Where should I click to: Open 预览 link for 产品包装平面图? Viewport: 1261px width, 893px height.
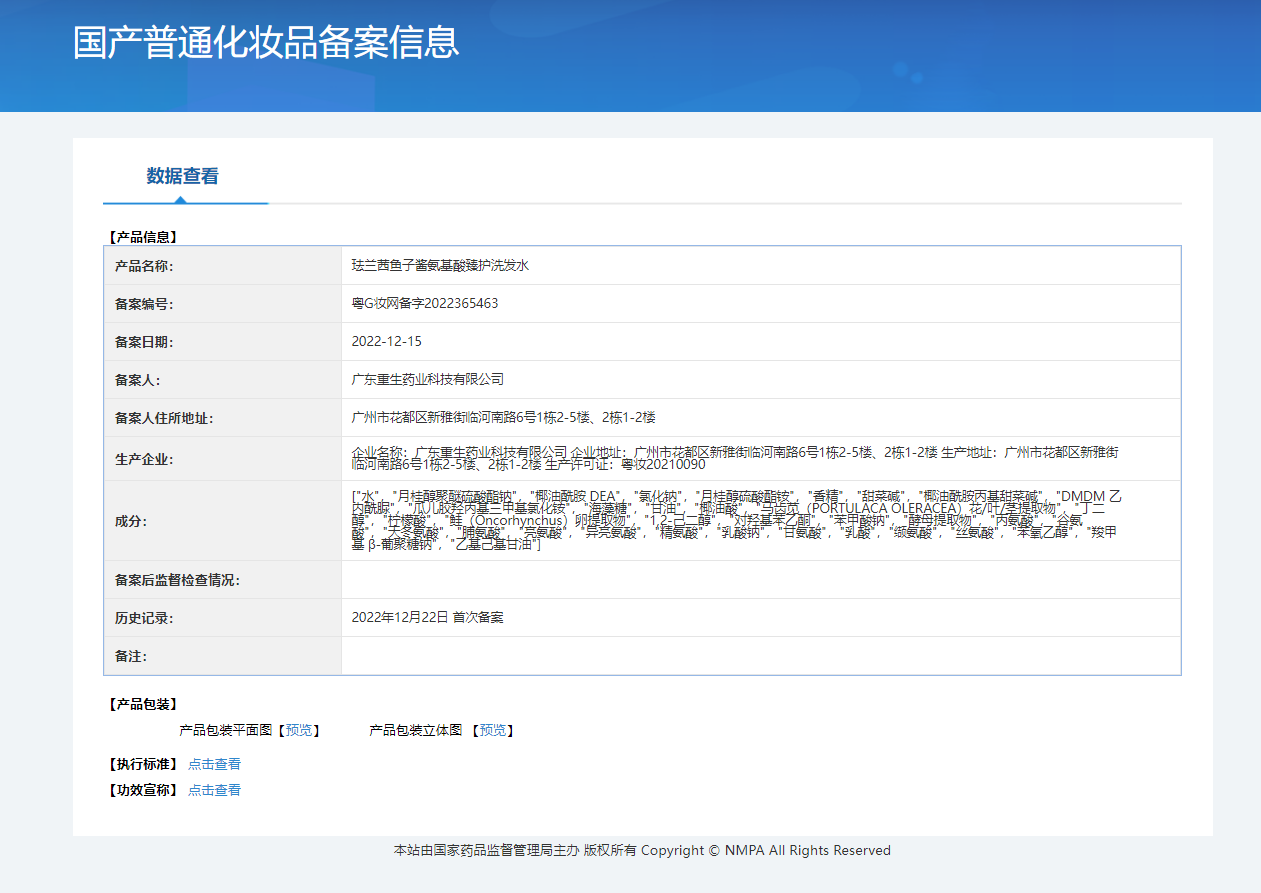click(x=298, y=731)
